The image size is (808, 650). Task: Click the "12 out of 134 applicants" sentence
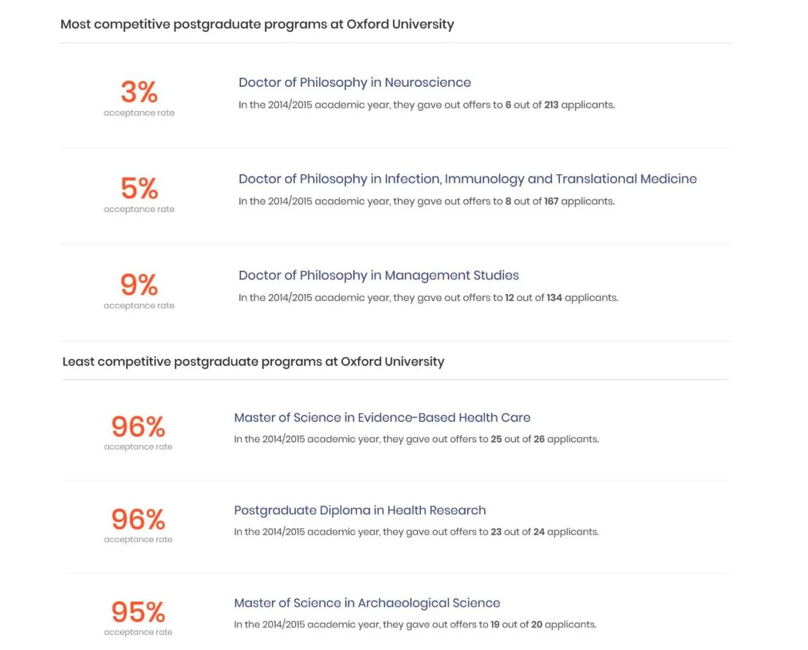click(x=428, y=298)
